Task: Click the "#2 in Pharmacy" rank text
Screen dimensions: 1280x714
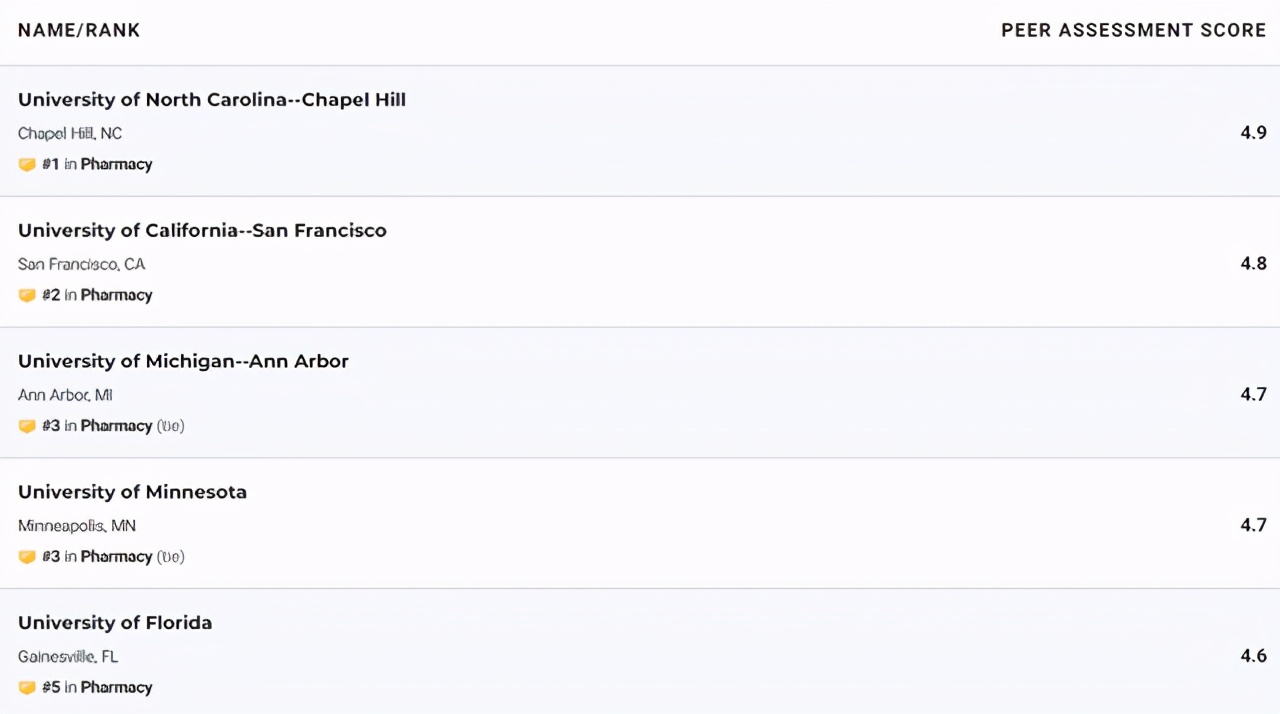Action: coord(97,296)
